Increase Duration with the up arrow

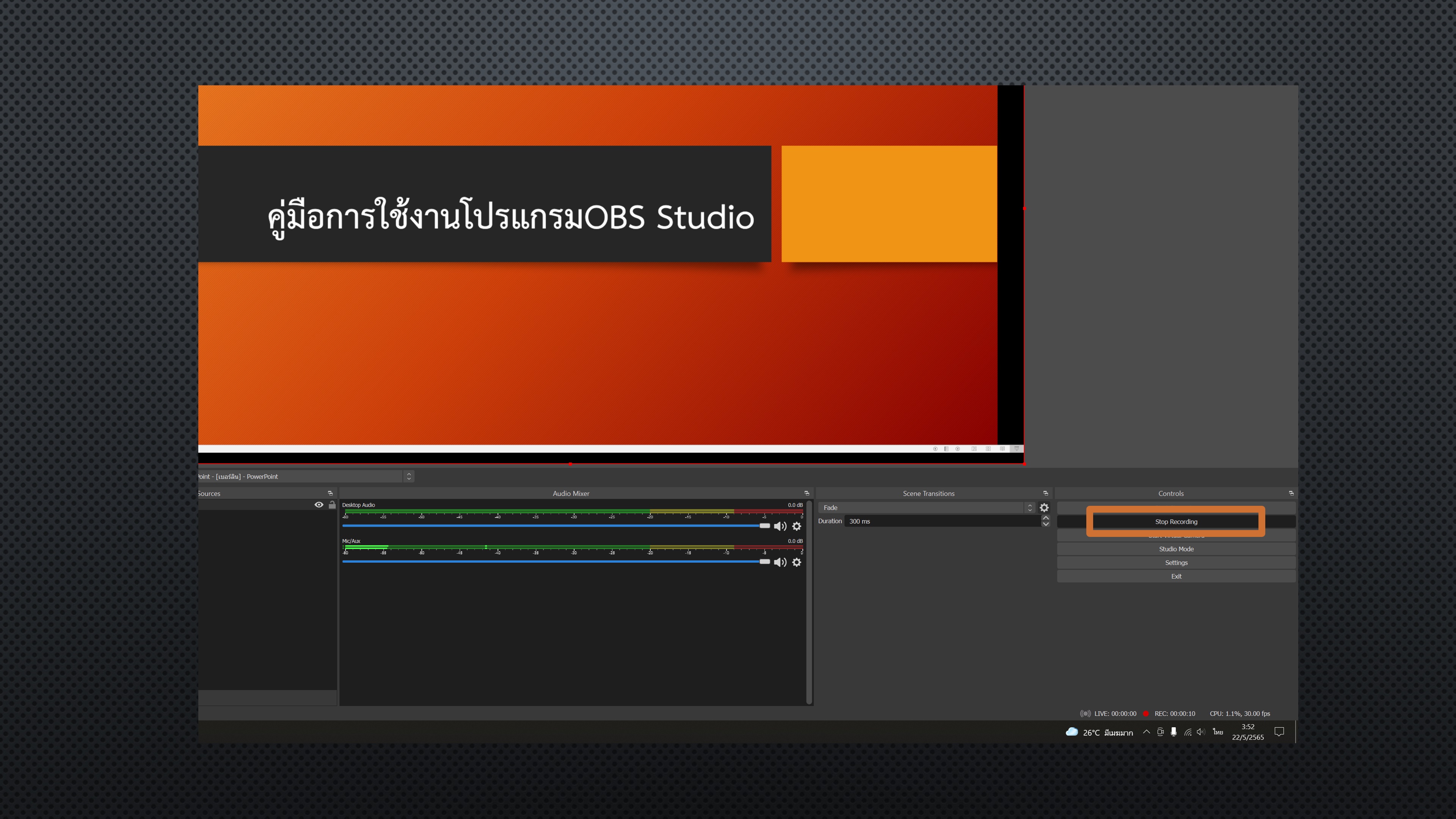click(1046, 518)
